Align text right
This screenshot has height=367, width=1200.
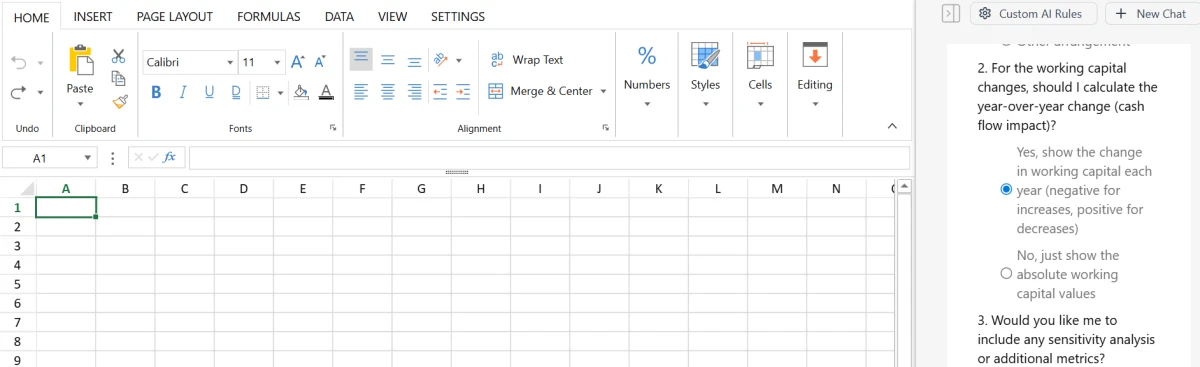click(x=414, y=91)
